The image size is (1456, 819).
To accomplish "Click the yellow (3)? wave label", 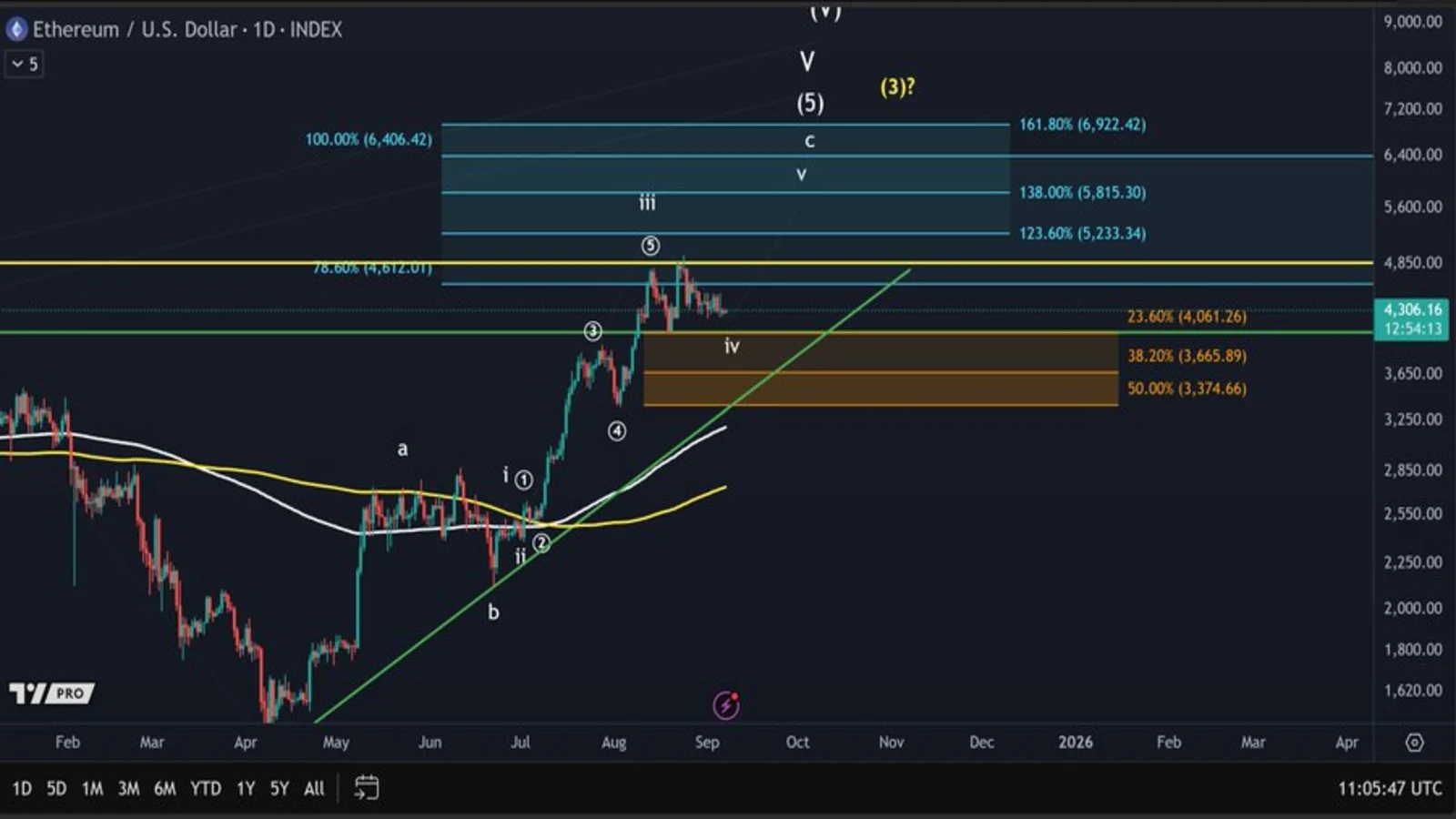I will click(x=897, y=87).
